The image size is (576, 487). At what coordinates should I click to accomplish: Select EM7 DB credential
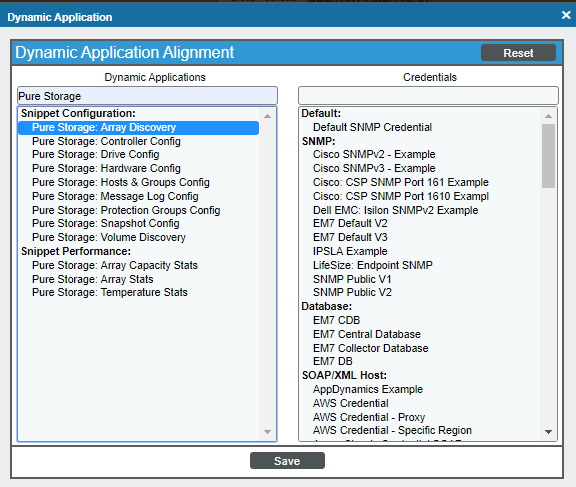click(332, 362)
